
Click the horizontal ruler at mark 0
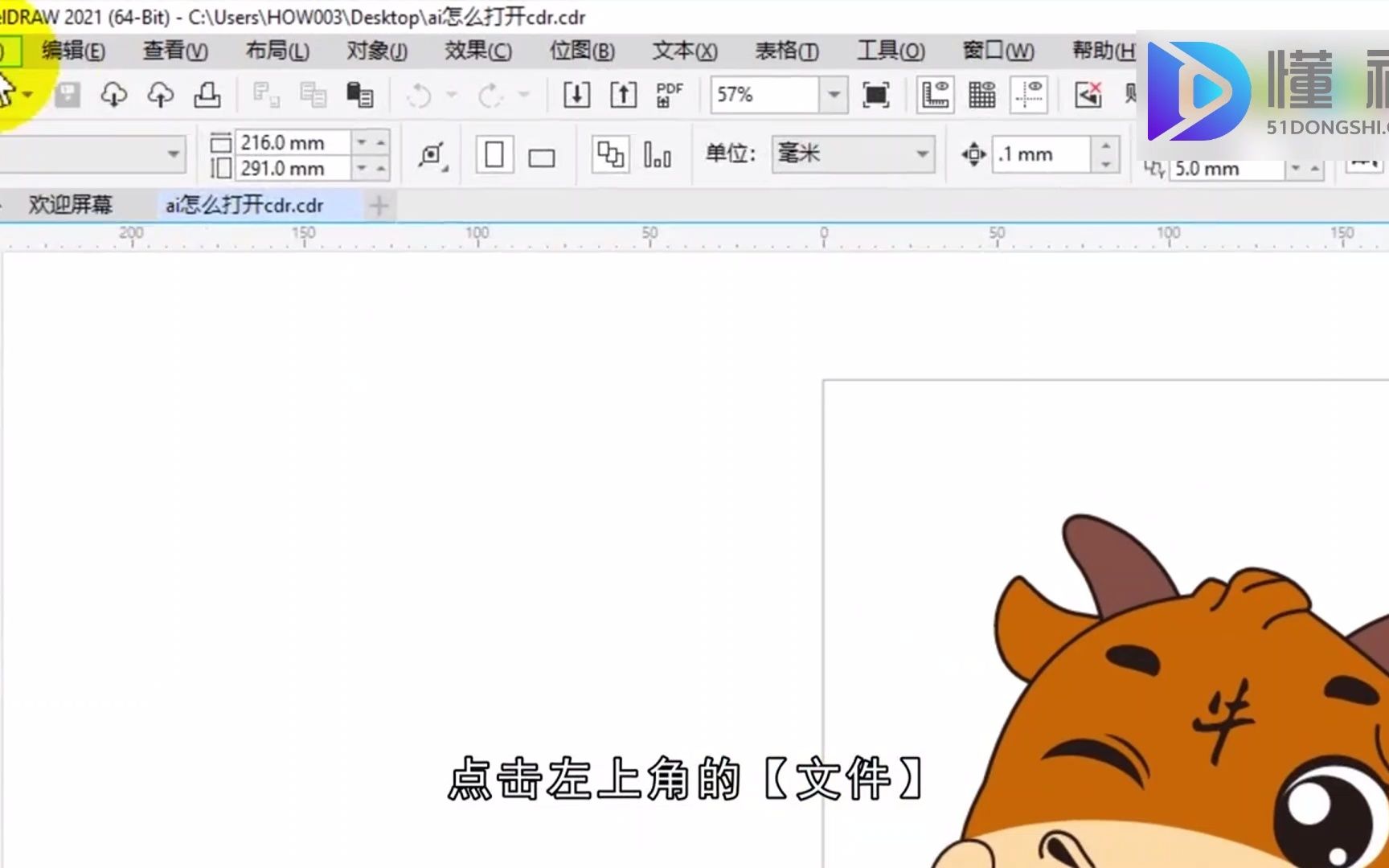823,236
